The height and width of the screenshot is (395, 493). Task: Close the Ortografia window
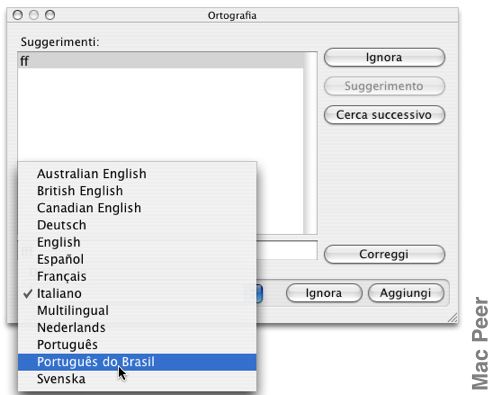pyautogui.click(x=17, y=15)
